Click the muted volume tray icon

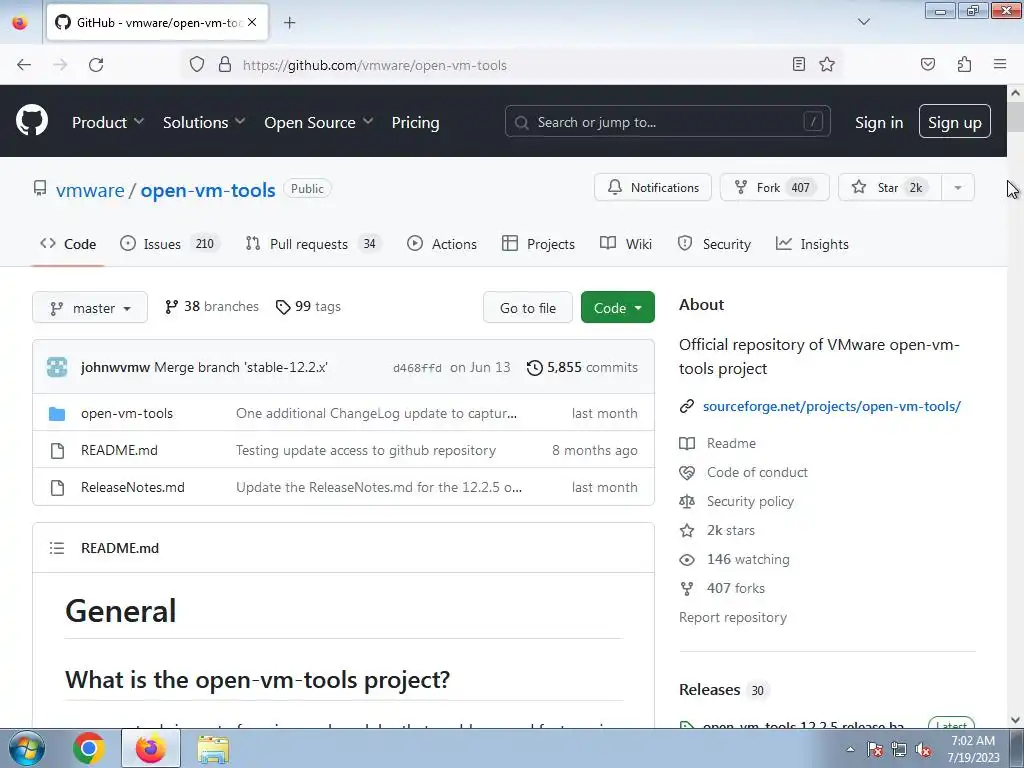coord(923,750)
